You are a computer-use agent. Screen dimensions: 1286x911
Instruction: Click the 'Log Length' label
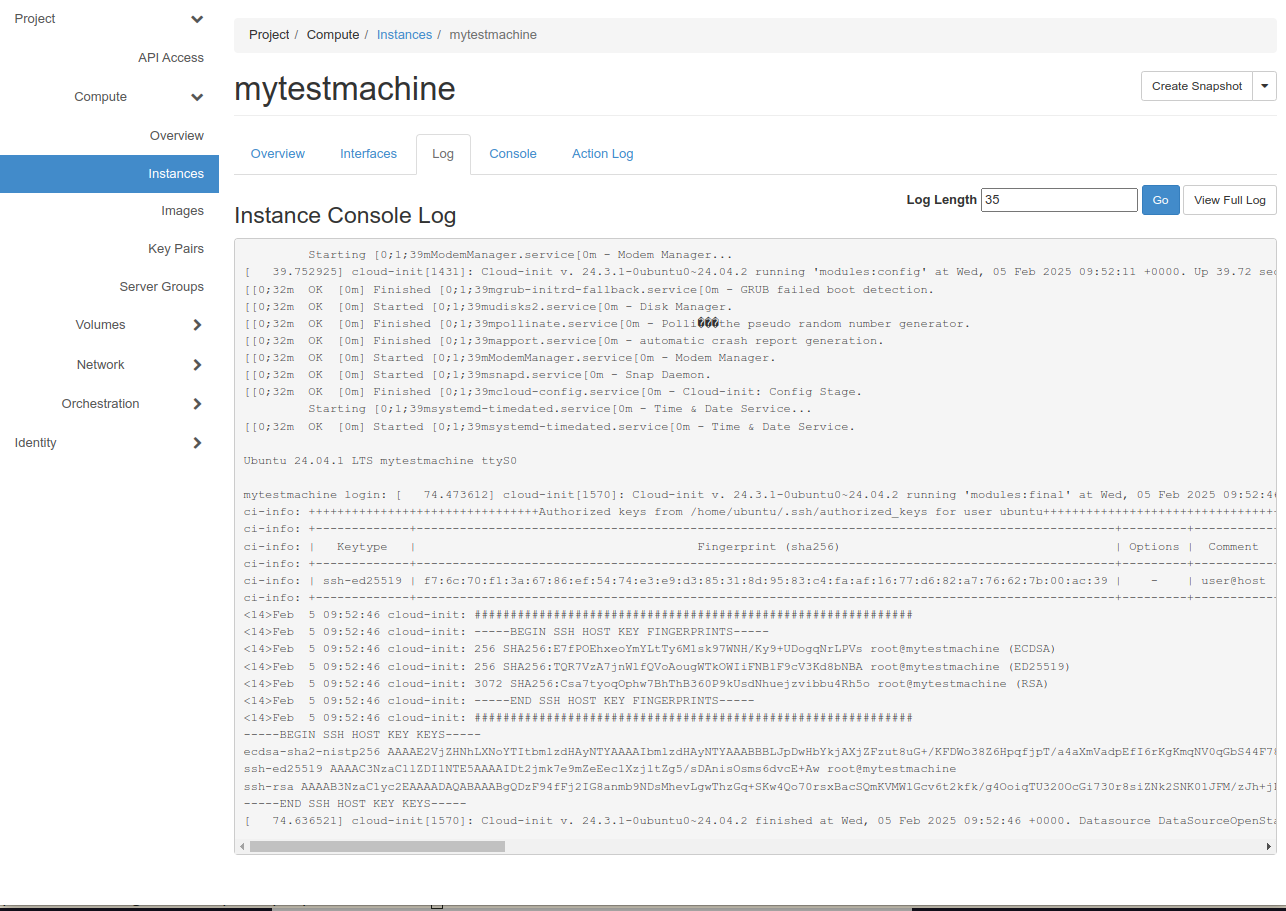click(x=941, y=200)
